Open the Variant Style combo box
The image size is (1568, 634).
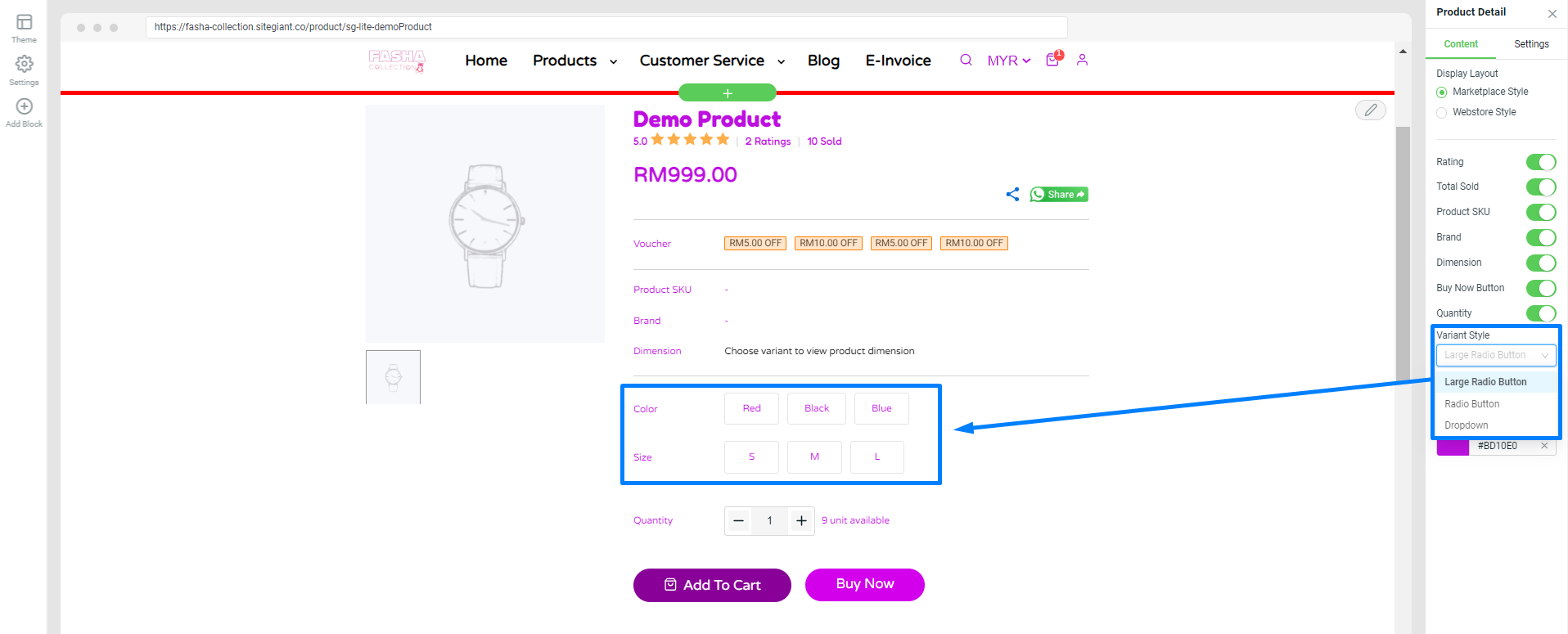[1496, 355]
